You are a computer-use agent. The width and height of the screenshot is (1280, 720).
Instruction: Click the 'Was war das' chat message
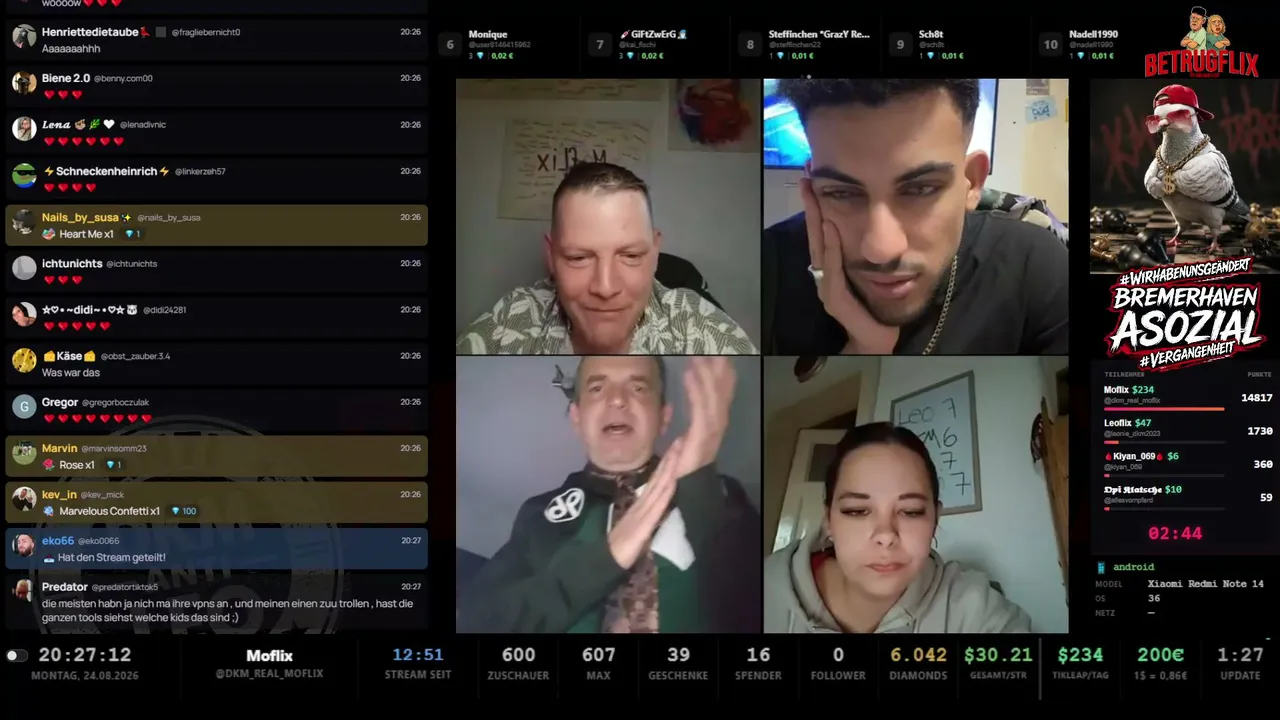[x=71, y=373]
